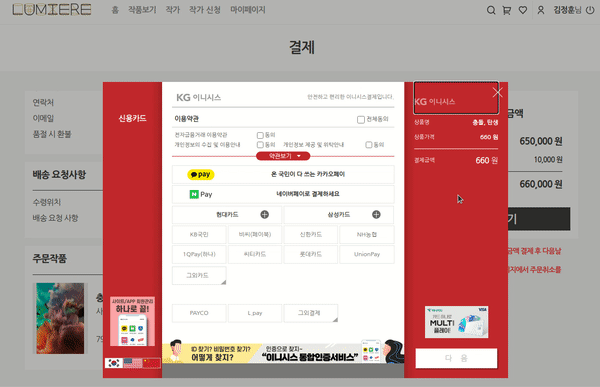Screen dimensions: 600x387
Task: Select the 신용카드 payment tab
Action: (132, 118)
